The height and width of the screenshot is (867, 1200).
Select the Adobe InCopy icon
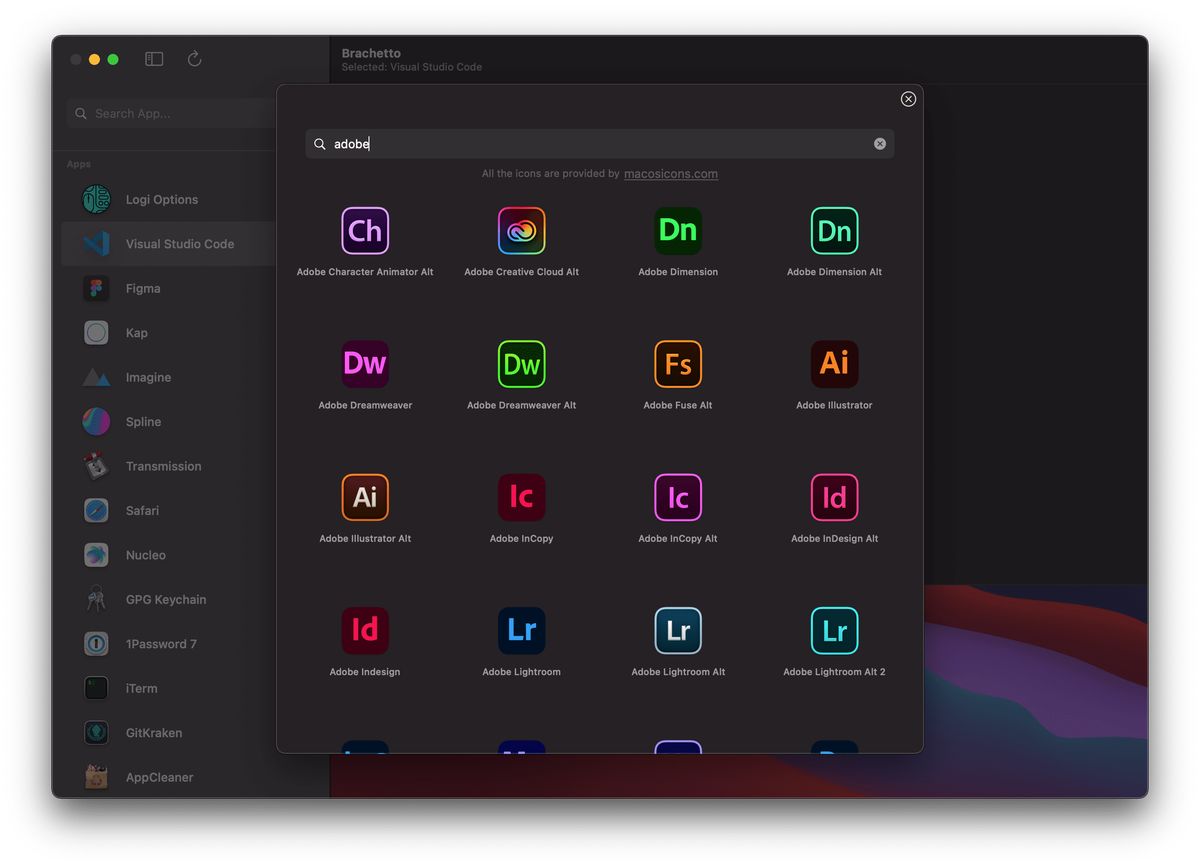(x=522, y=497)
